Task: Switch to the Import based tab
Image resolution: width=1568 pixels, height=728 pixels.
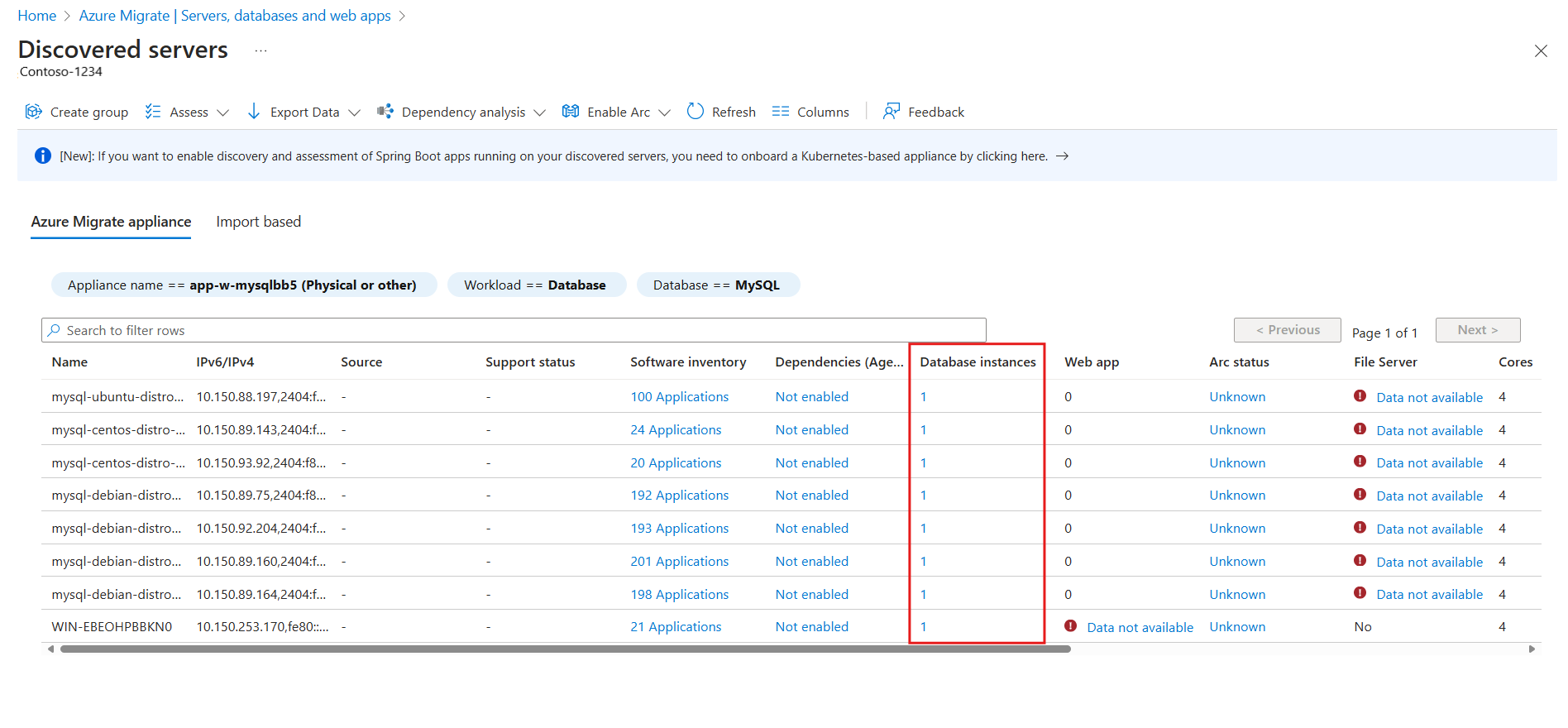Action: pyautogui.click(x=258, y=222)
